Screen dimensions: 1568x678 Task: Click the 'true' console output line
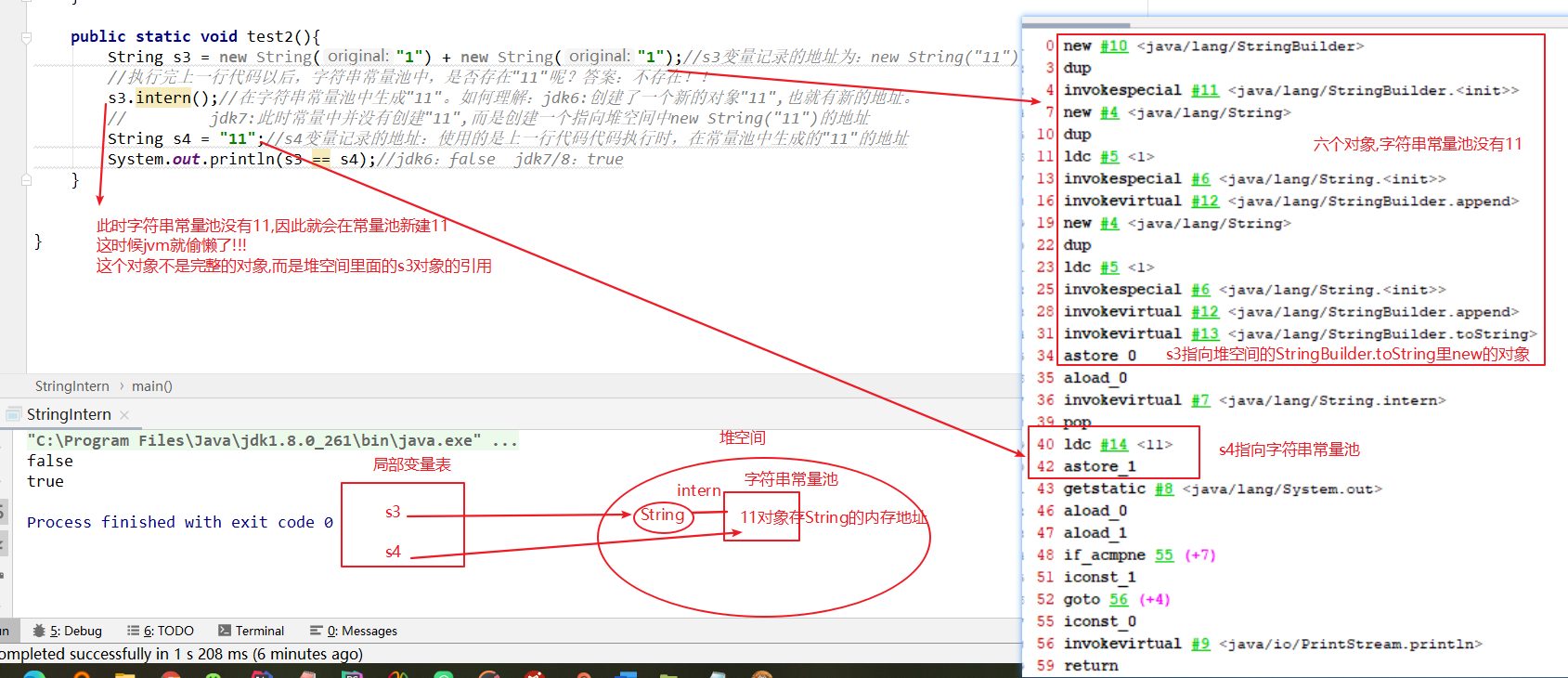45,481
